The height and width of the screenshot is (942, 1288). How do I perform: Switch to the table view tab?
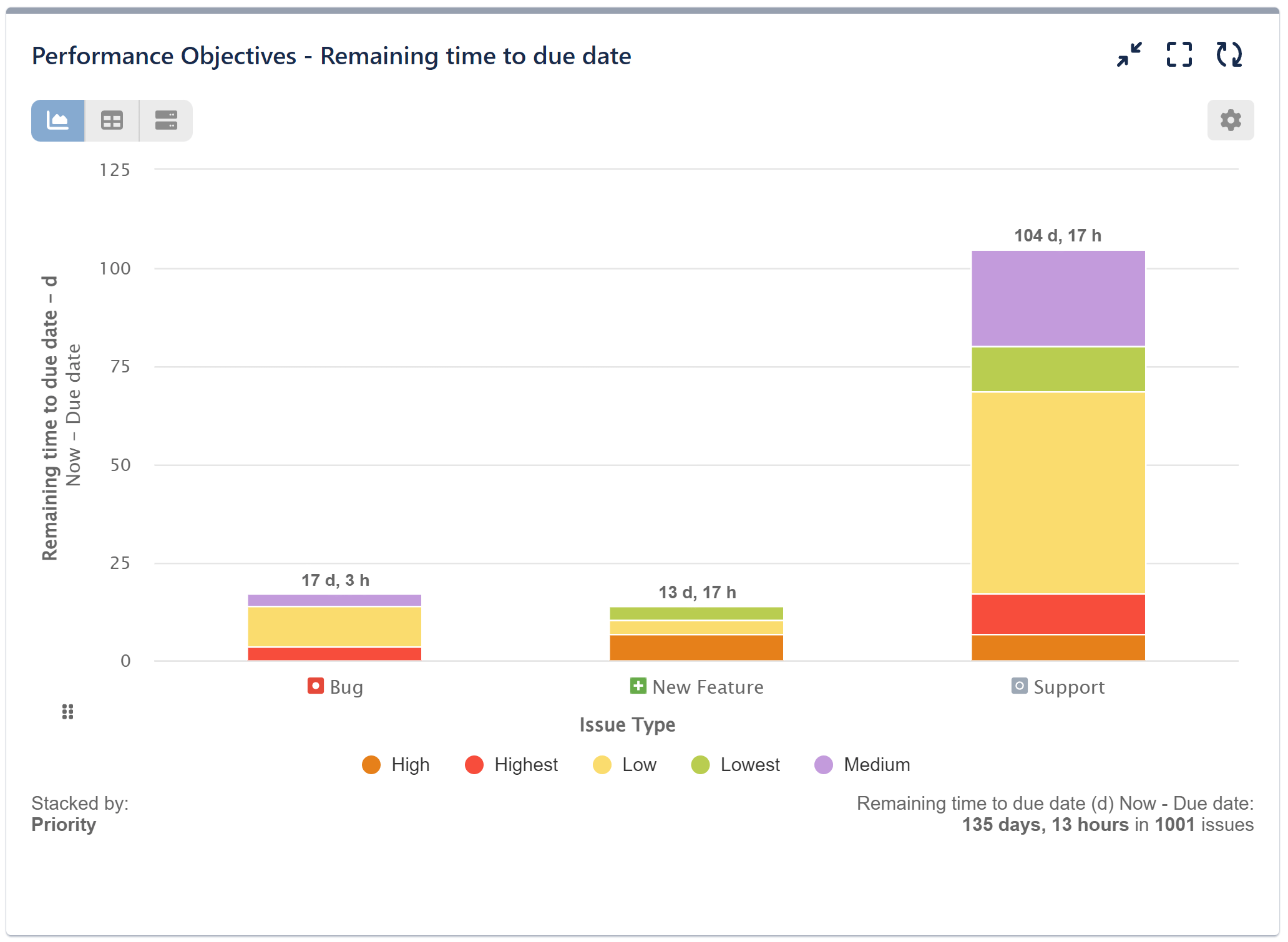pyautogui.click(x=111, y=120)
